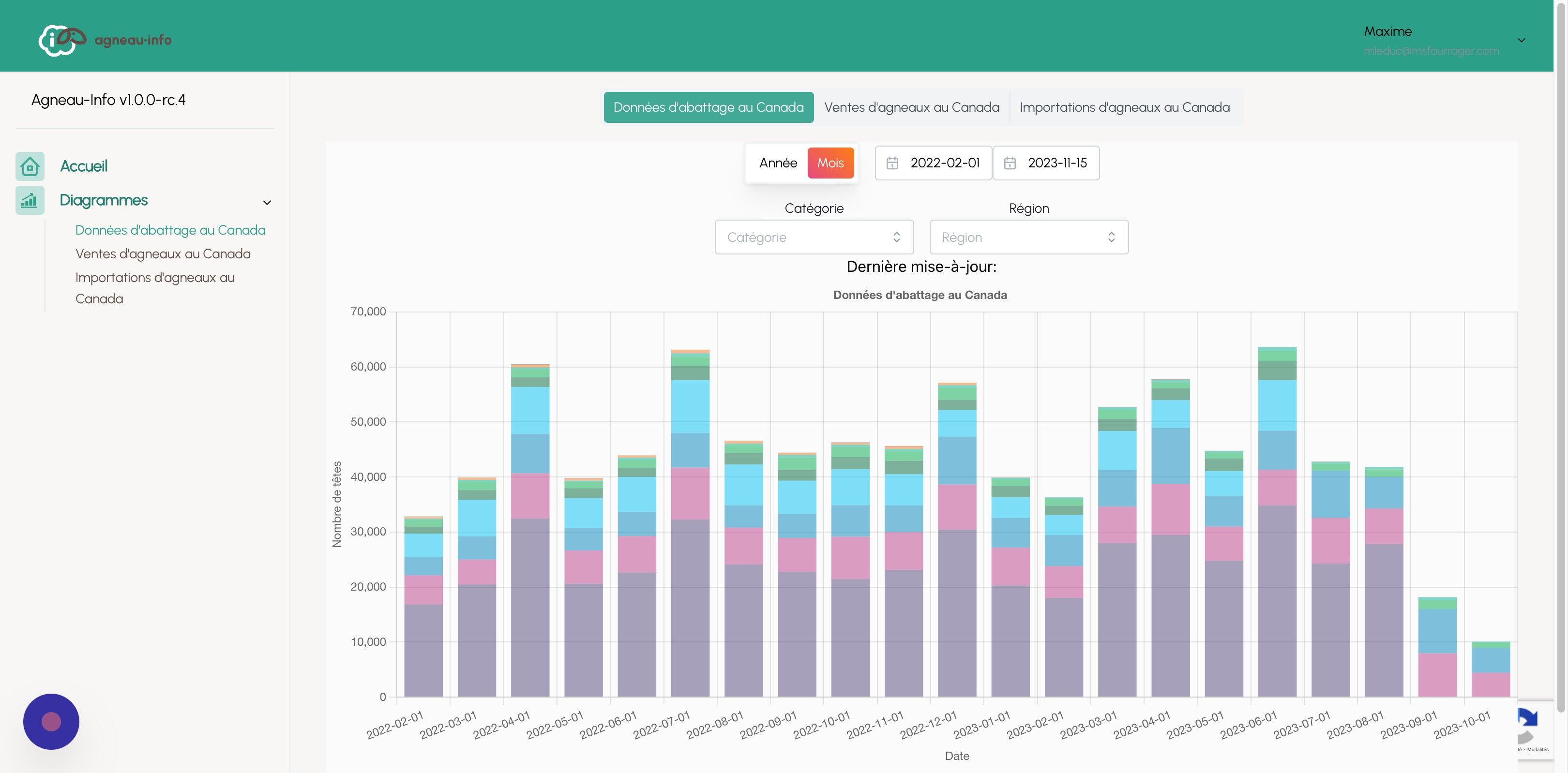
Task: Switch to Ventes d'agneaux au Canada tab
Action: point(911,108)
